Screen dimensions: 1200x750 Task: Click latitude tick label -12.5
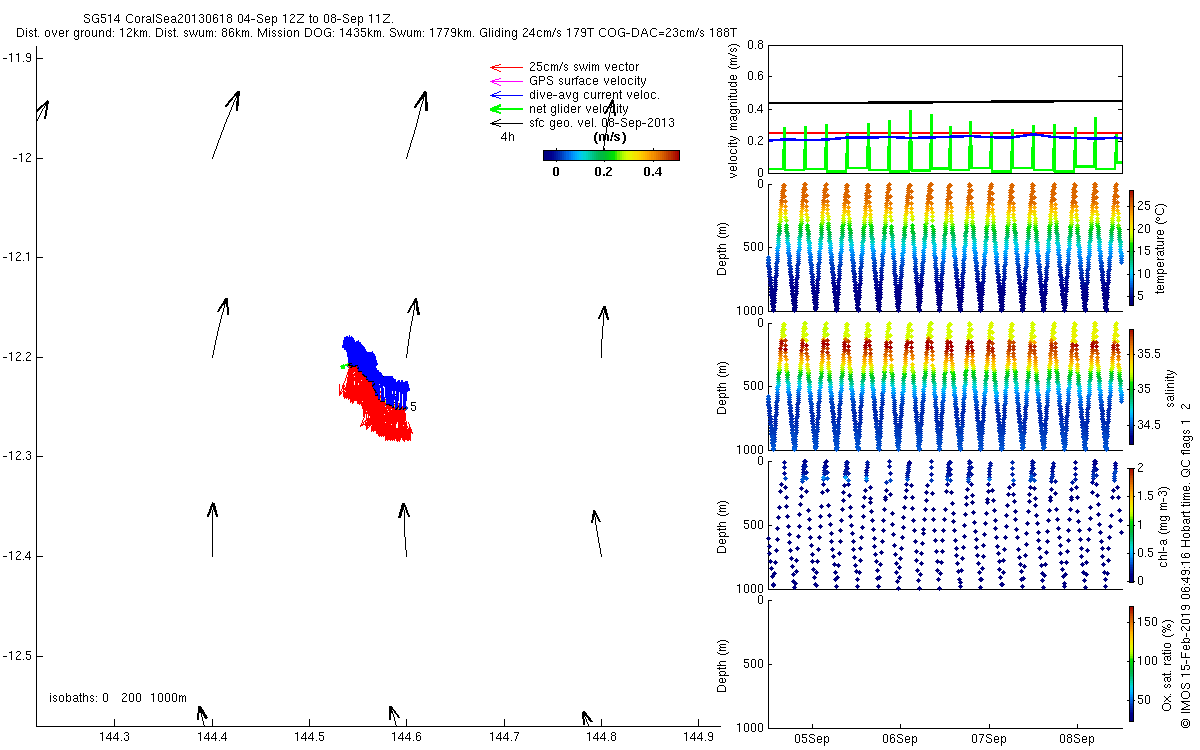pyautogui.click(x=18, y=656)
